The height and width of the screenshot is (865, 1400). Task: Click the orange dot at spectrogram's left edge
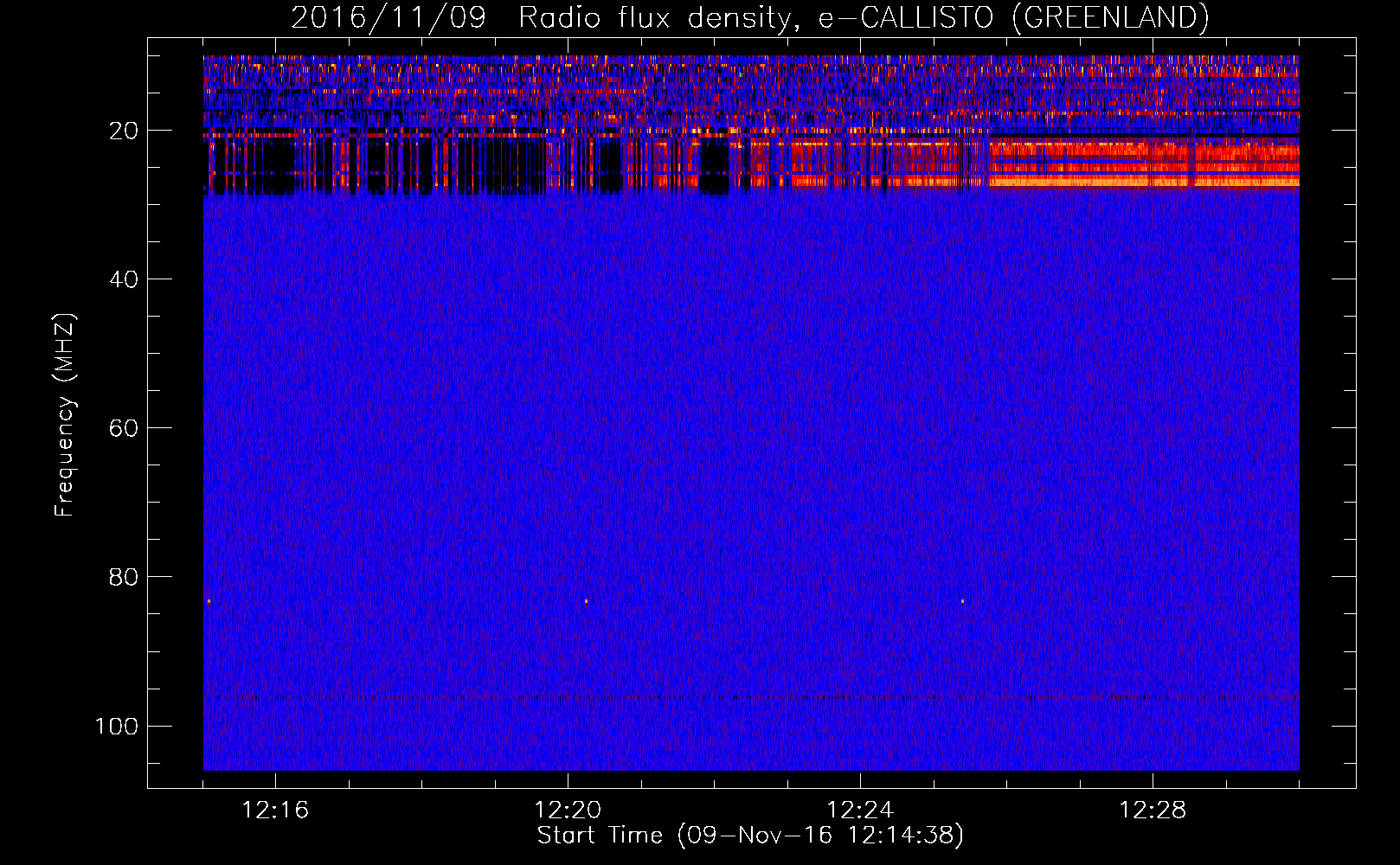(209, 601)
